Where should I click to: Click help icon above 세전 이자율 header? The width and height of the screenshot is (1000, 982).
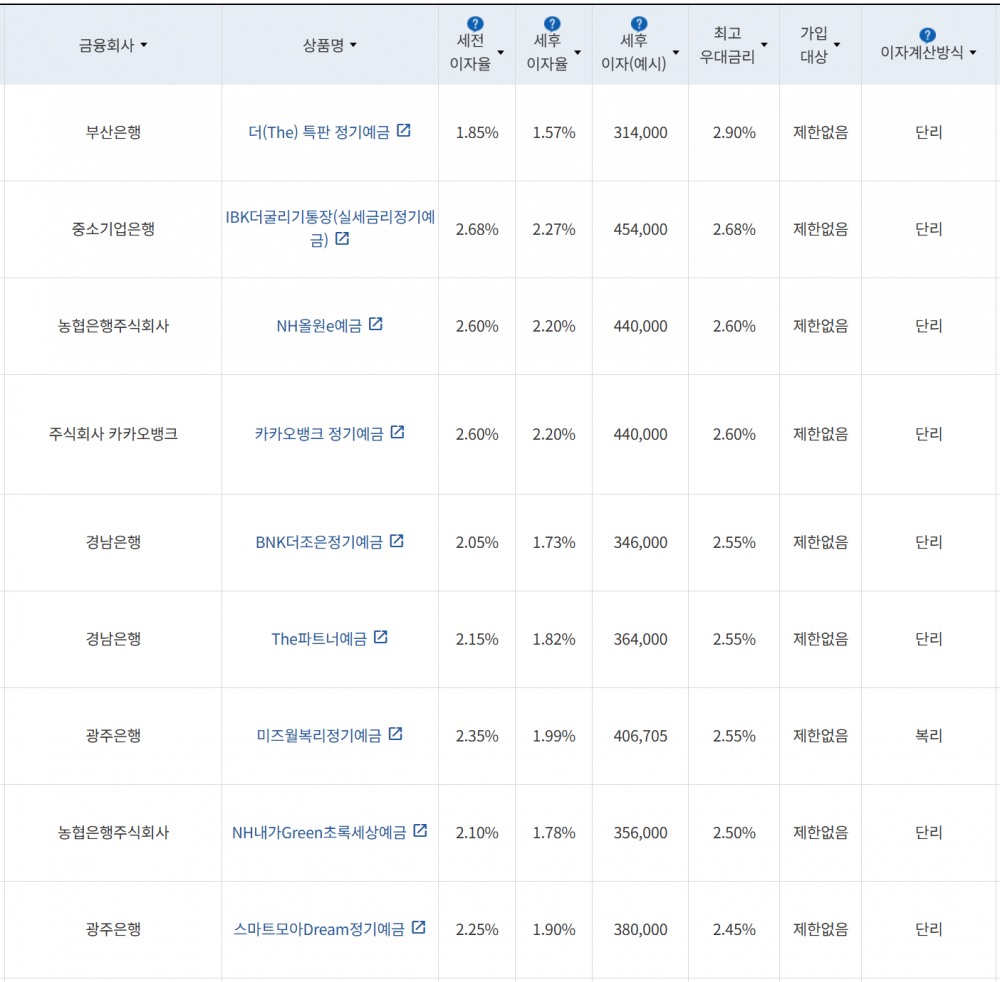(x=476, y=24)
